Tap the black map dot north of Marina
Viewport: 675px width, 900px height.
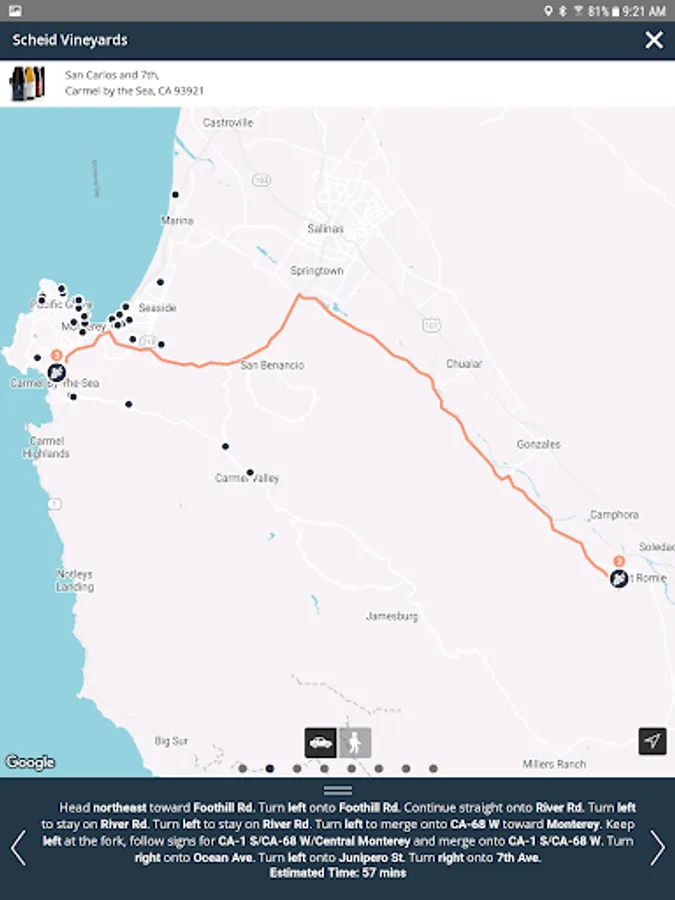pos(175,195)
